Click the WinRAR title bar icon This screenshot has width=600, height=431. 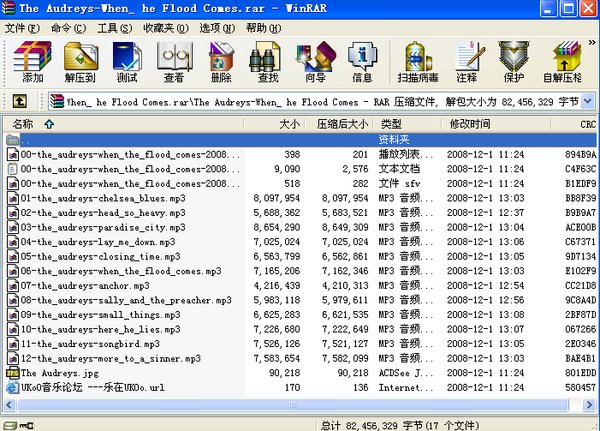click(x=8, y=8)
